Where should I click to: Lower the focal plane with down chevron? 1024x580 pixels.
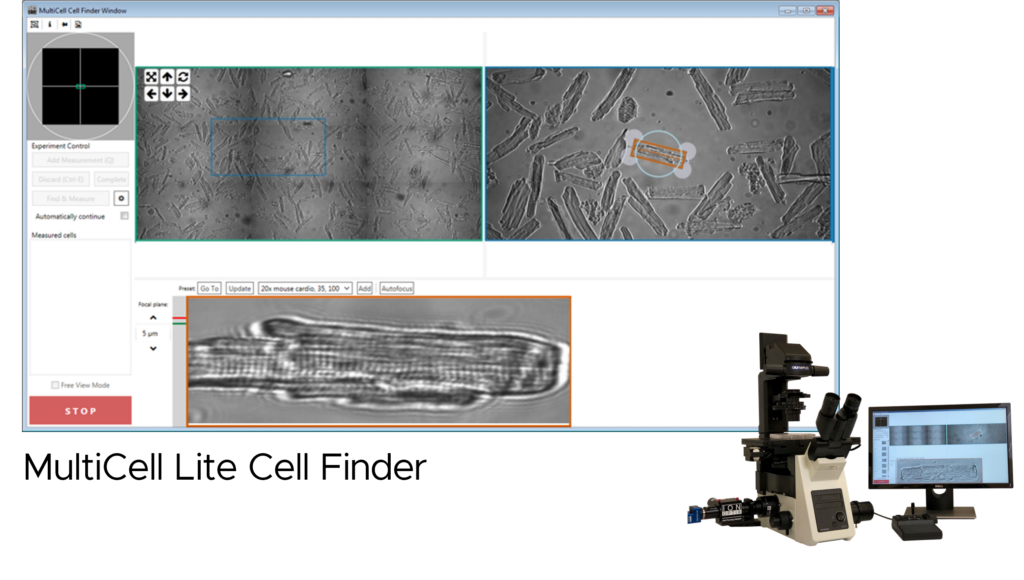[x=153, y=349]
